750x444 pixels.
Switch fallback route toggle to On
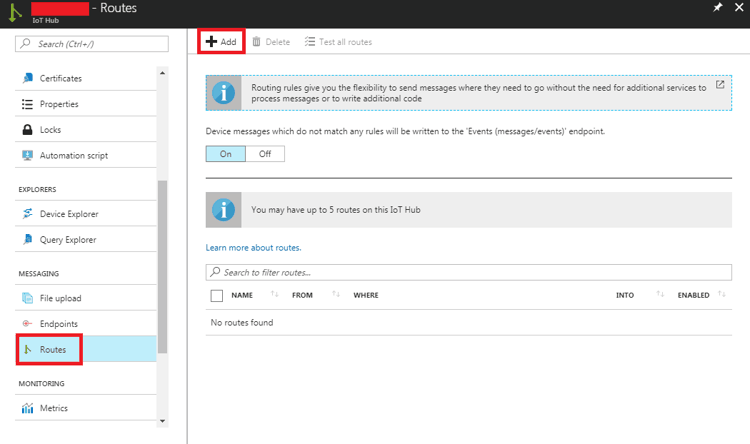(226, 154)
